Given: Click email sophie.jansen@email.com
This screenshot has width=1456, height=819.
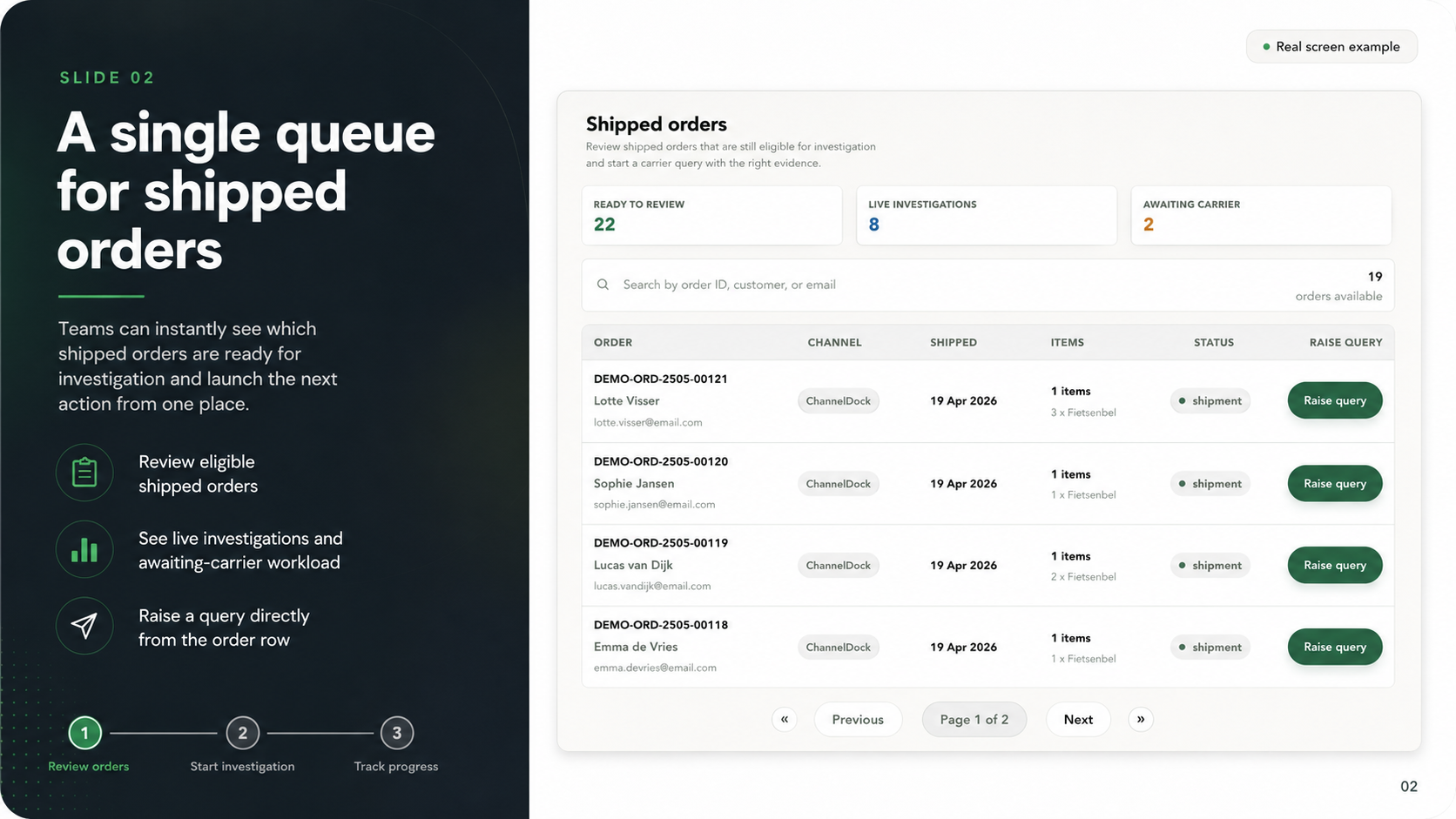Looking at the screenshot, I should point(654,504).
